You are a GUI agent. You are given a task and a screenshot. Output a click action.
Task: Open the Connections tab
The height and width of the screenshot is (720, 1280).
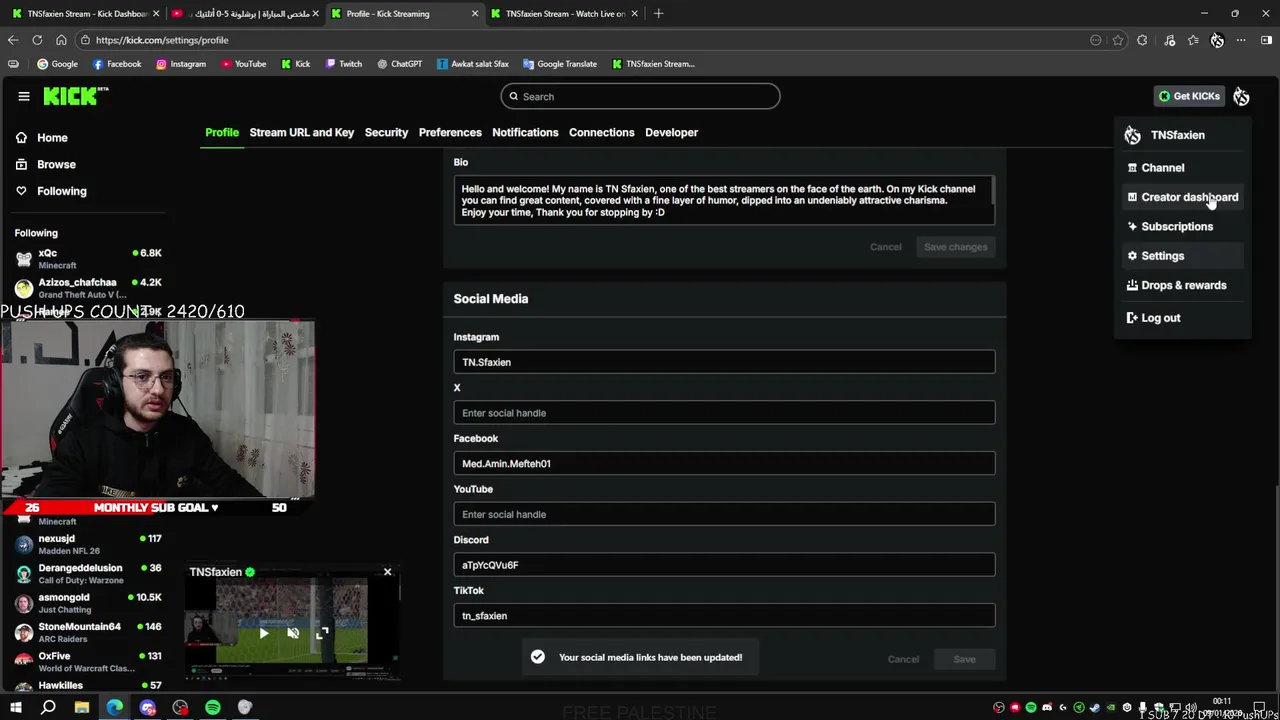601,132
